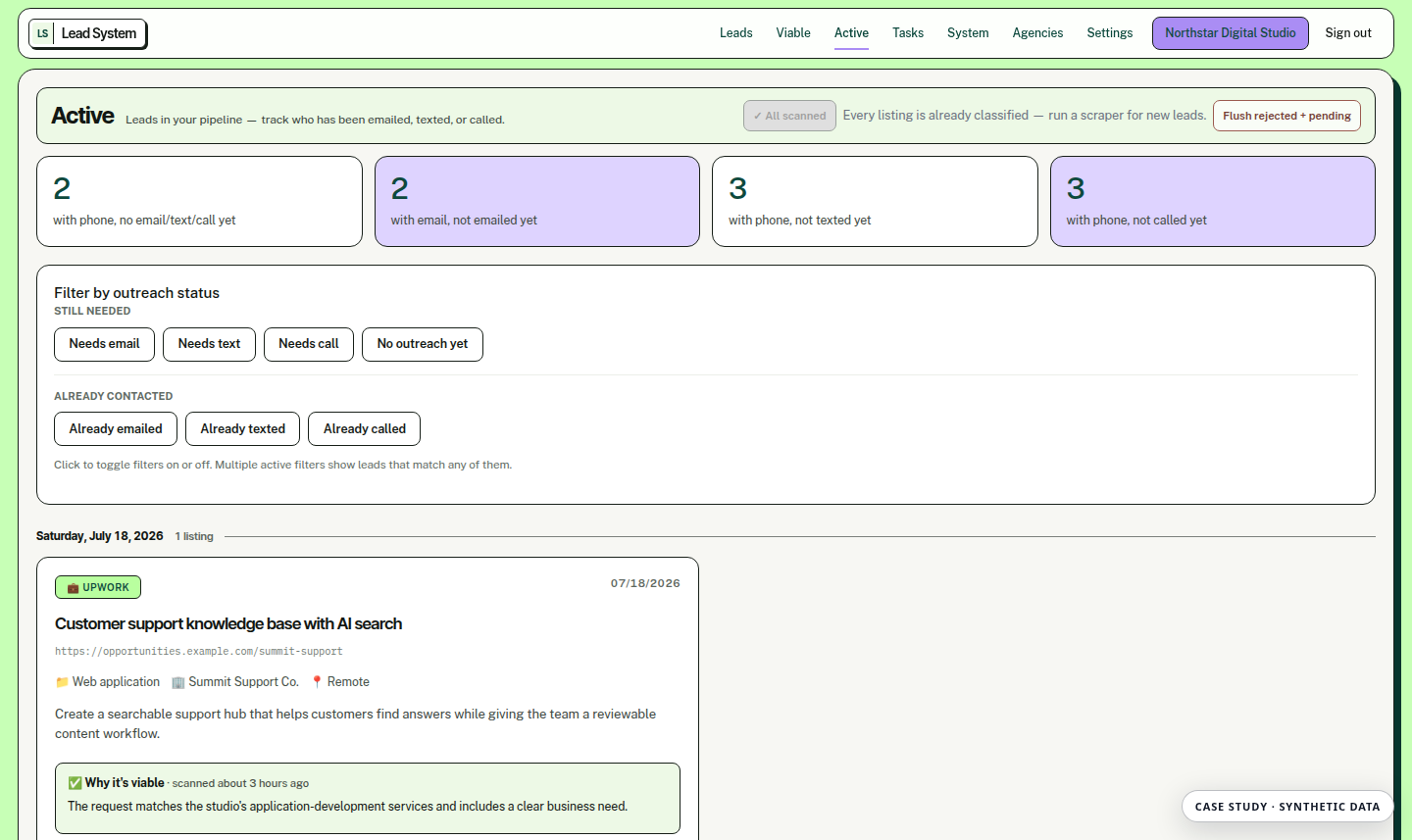Select the 'with phone, not called yet' card

[x=1213, y=202]
